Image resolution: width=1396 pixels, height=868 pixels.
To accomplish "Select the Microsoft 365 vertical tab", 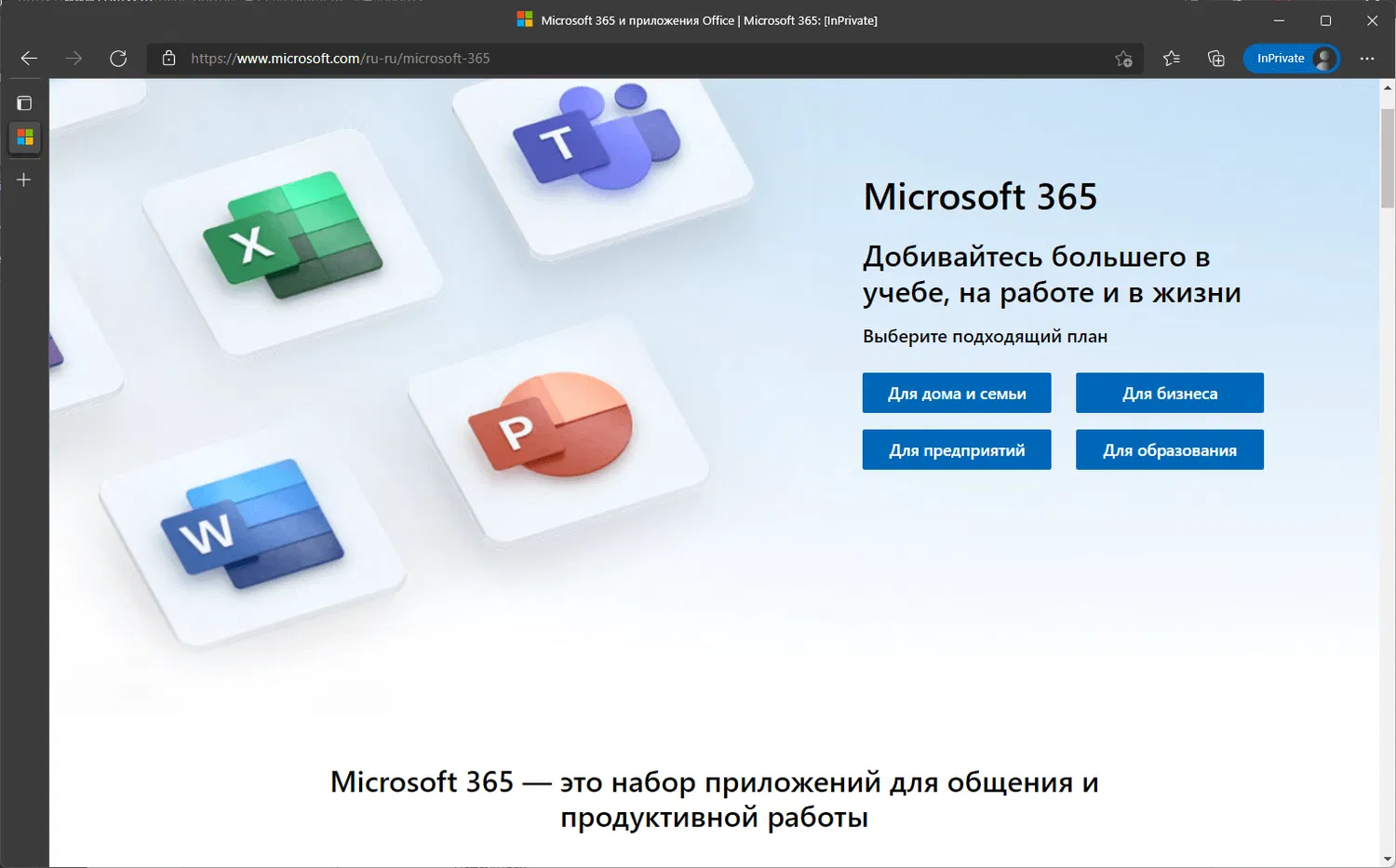I will [x=25, y=138].
